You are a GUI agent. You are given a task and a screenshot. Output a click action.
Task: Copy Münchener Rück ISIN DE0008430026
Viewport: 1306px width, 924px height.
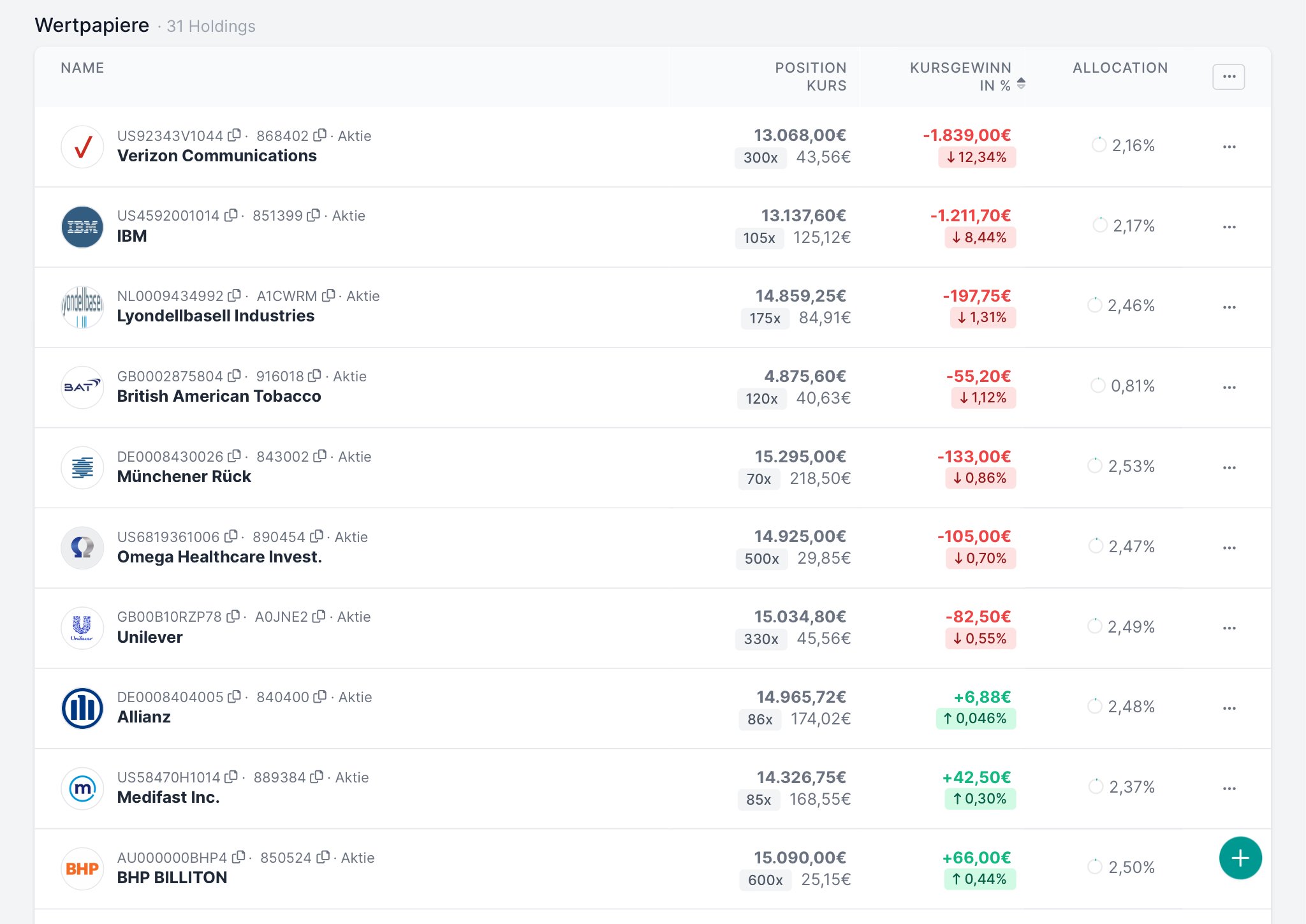pyautogui.click(x=234, y=457)
